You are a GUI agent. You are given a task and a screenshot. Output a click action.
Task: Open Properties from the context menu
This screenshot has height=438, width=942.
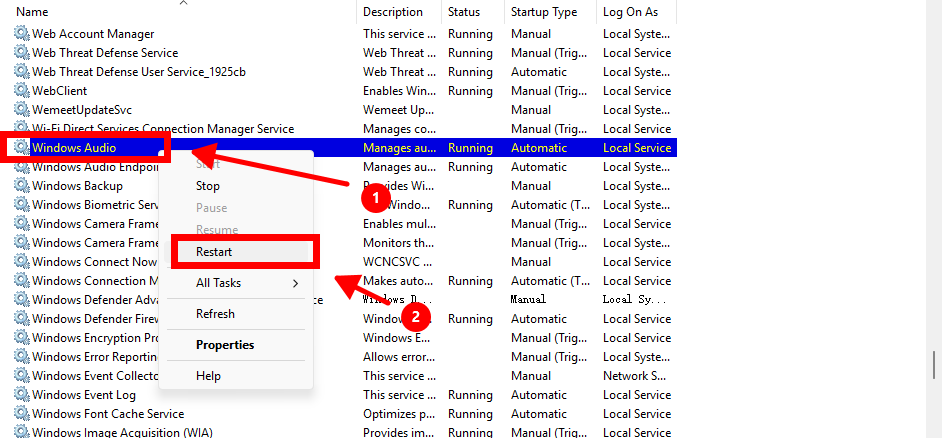click(x=225, y=345)
